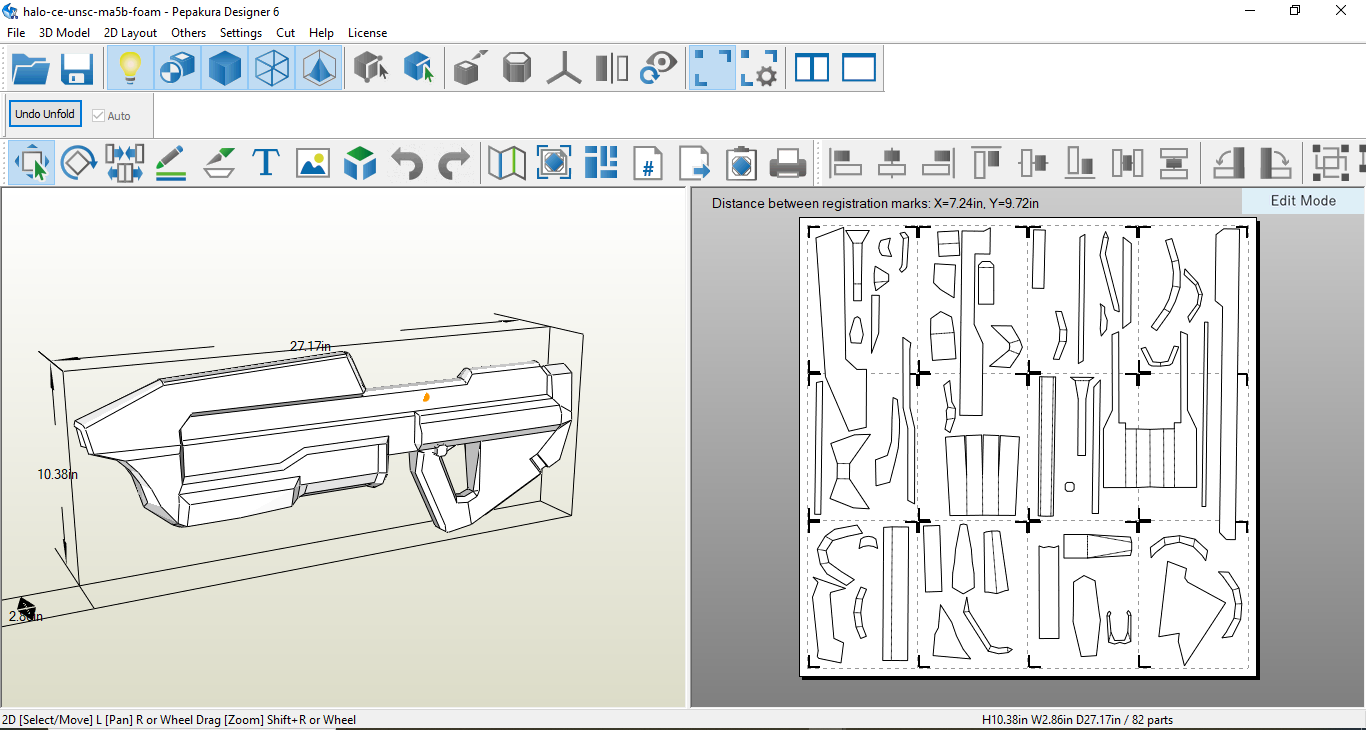Expand the Others menu
This screenshot has width=1366, height=730.
188,33
